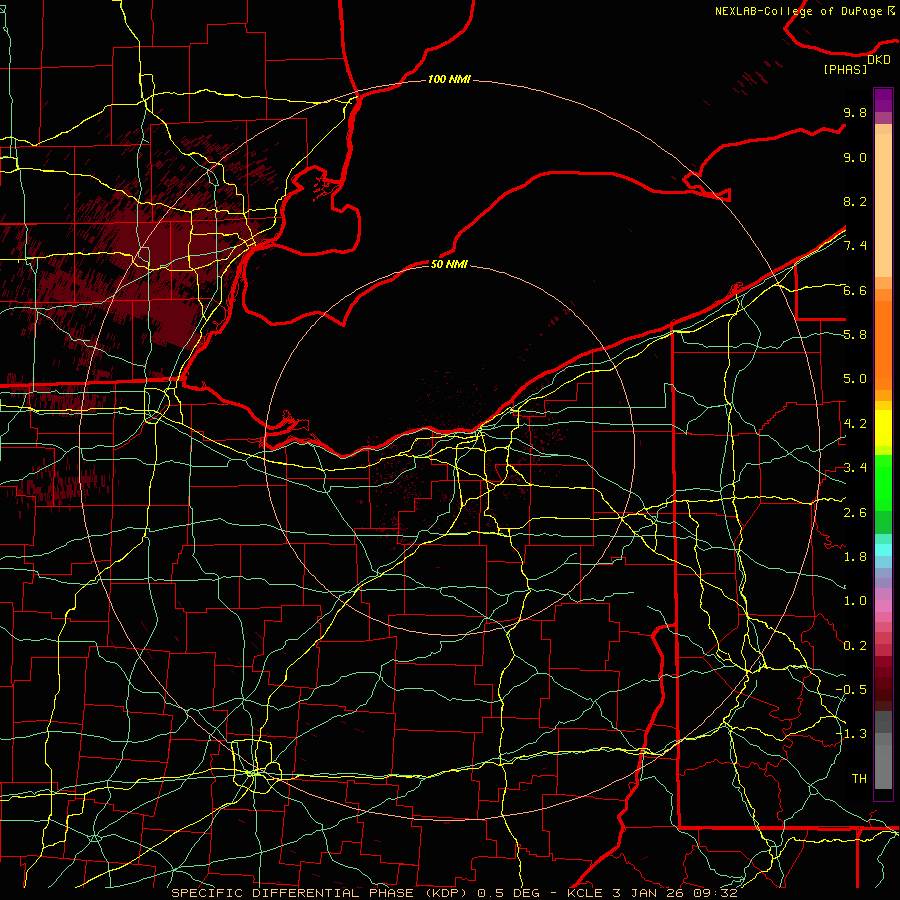Viewport: 900px width, 900px height.
Task: Click the TH threshold label on the legend
Action: [859, 779]
